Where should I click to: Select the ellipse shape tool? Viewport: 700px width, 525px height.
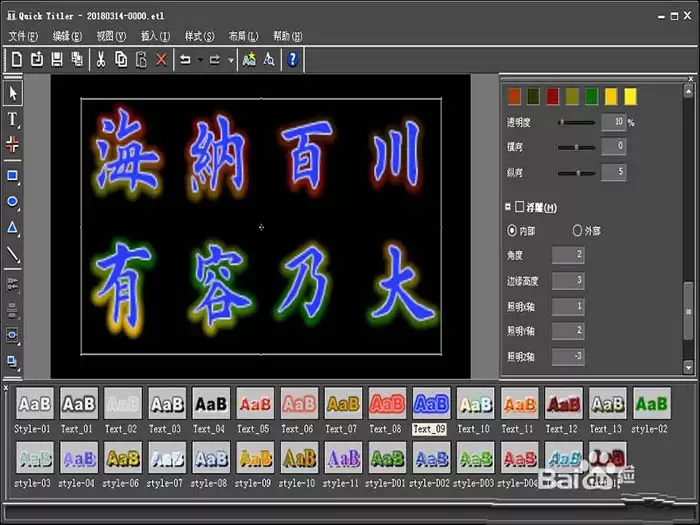12,202
